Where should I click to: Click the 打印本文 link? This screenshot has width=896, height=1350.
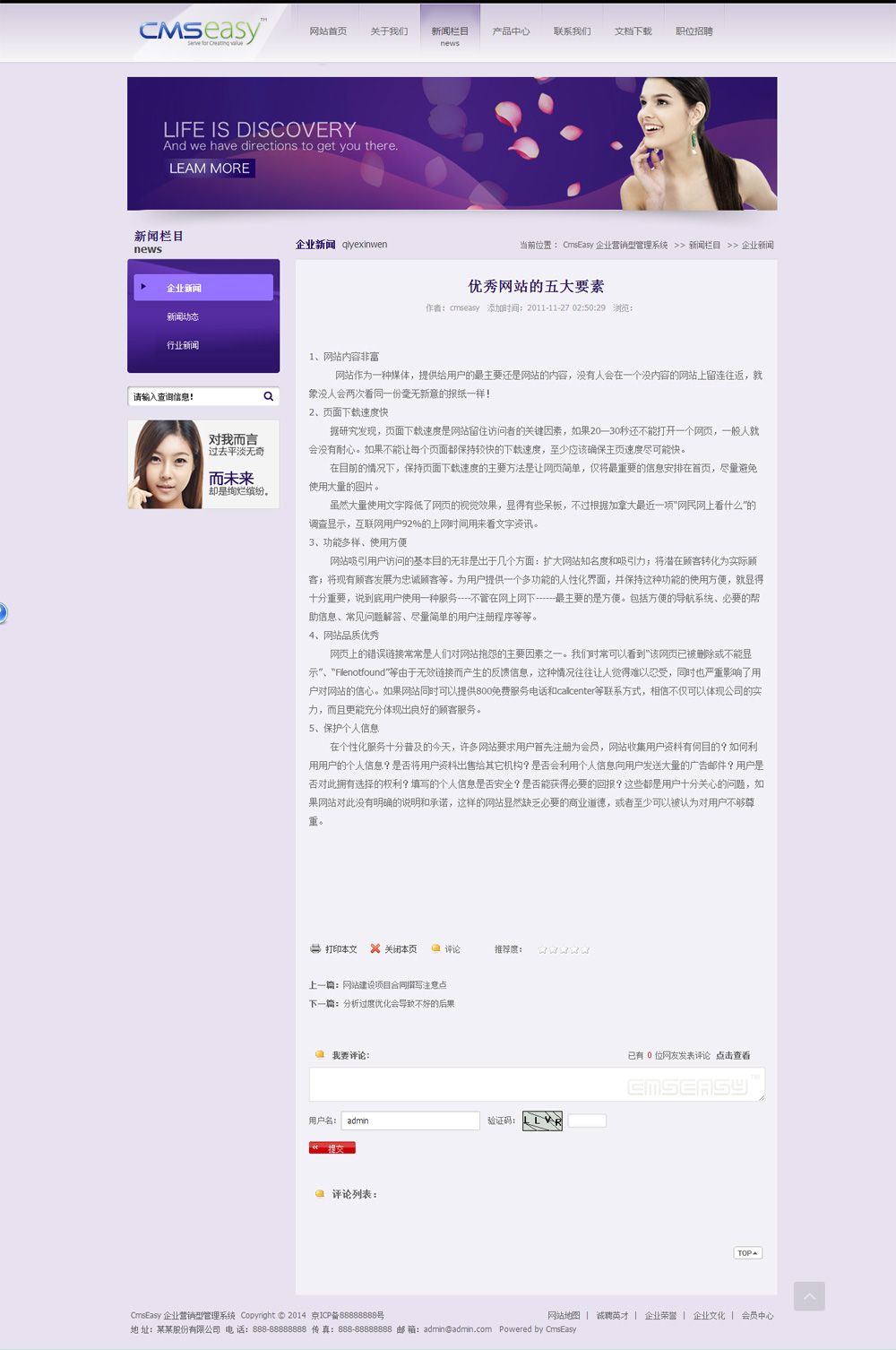point(340,949)
